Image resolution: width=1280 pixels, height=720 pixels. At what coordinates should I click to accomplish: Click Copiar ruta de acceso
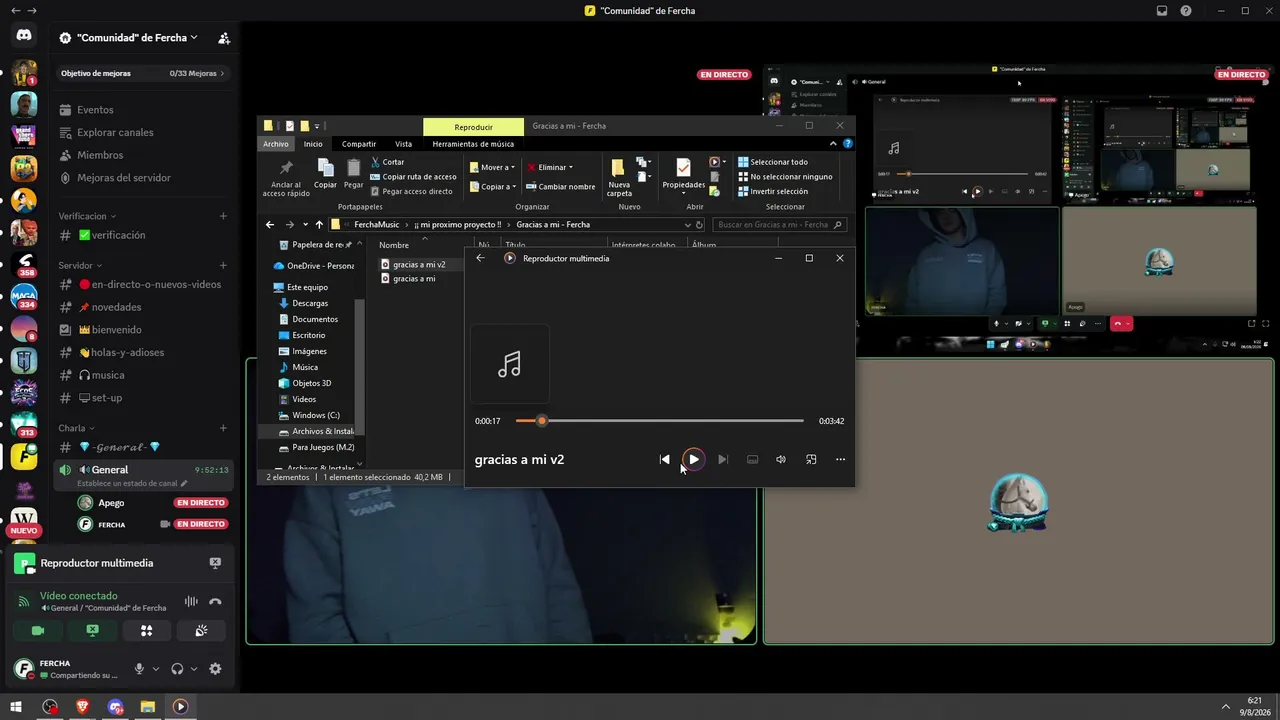413,176
